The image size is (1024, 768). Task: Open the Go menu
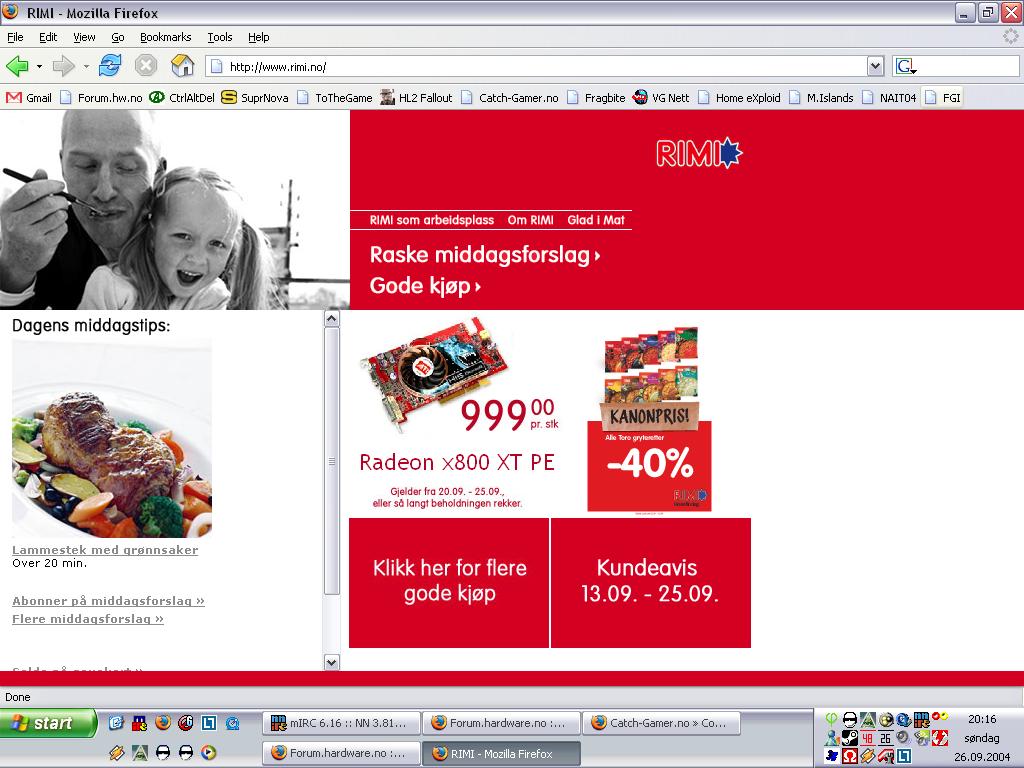pos(118,37)
